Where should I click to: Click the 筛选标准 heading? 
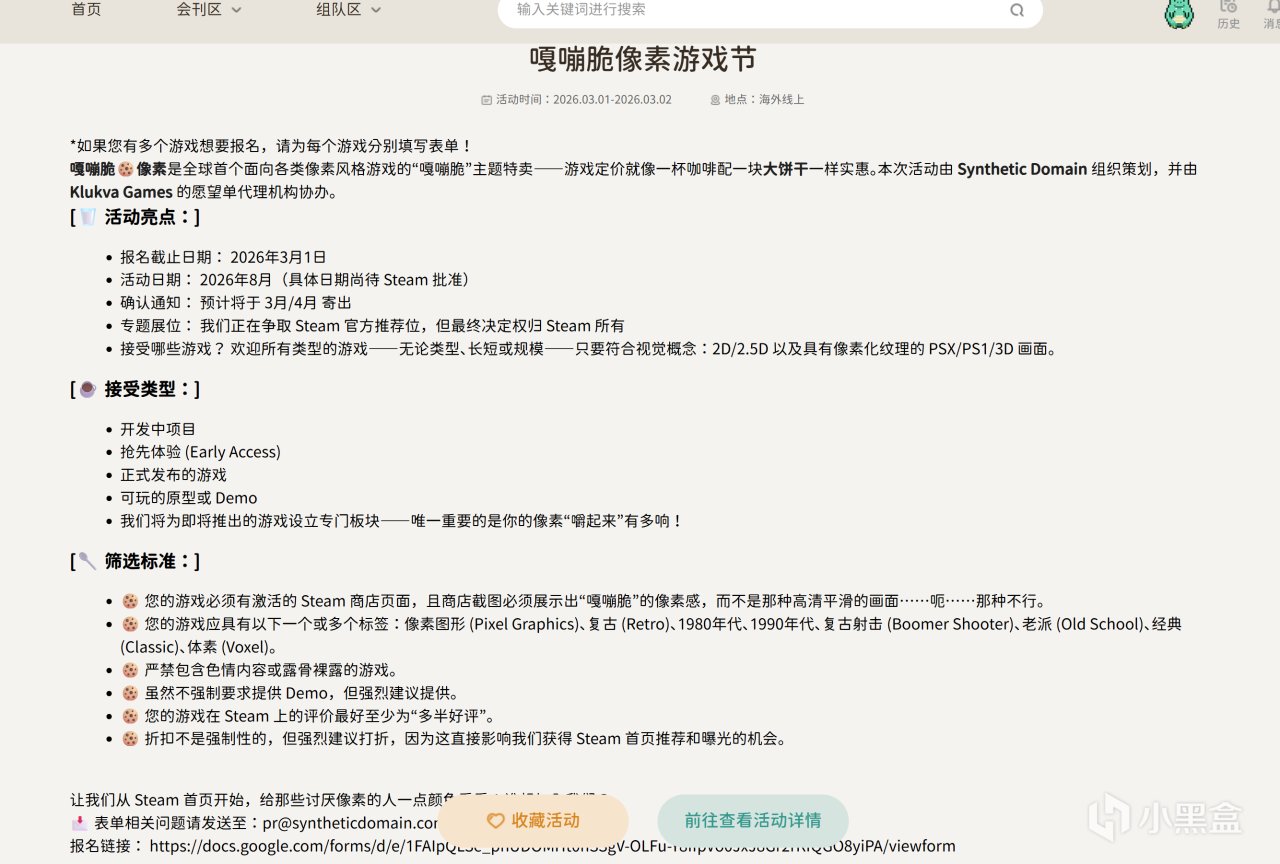pyautogui.click(x=135, y=561)
